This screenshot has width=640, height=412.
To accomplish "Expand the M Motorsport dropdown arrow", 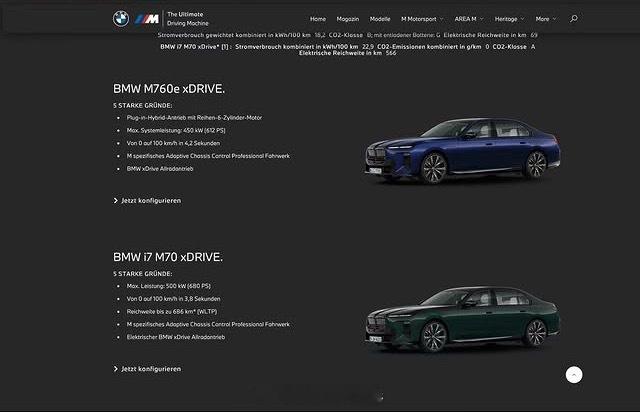I will pos(441,19).
